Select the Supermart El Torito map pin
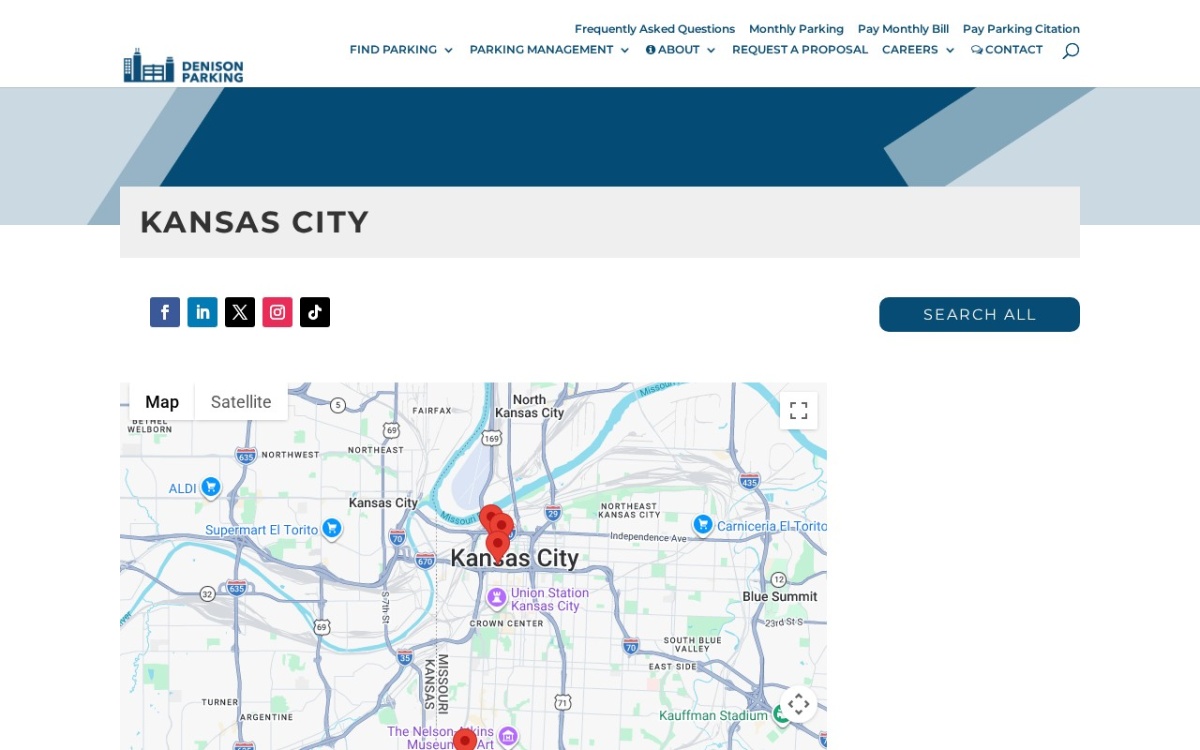Screen dimensions: 1200x750 click(332, 528)
